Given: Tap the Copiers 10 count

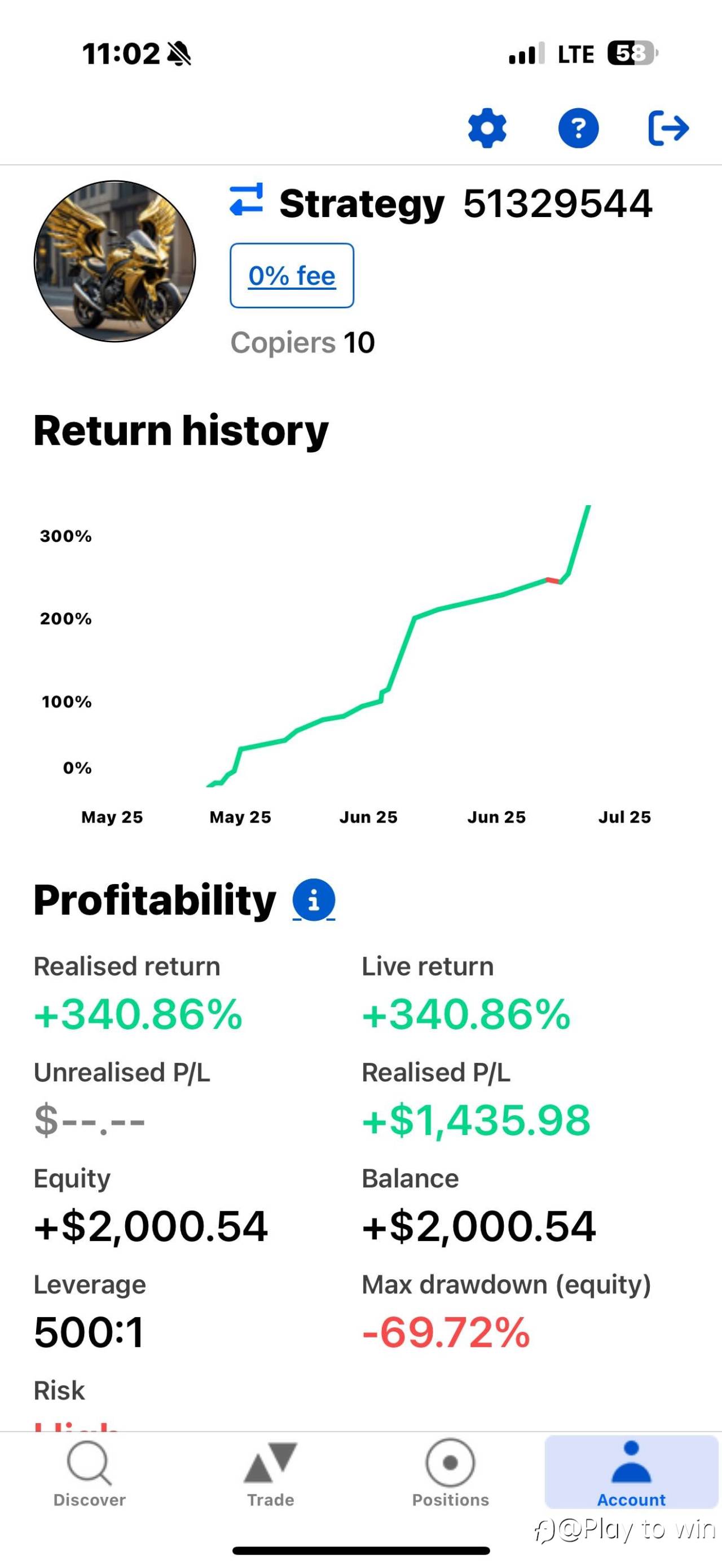Looking at the screenshot, I should [x=302, y=342].
